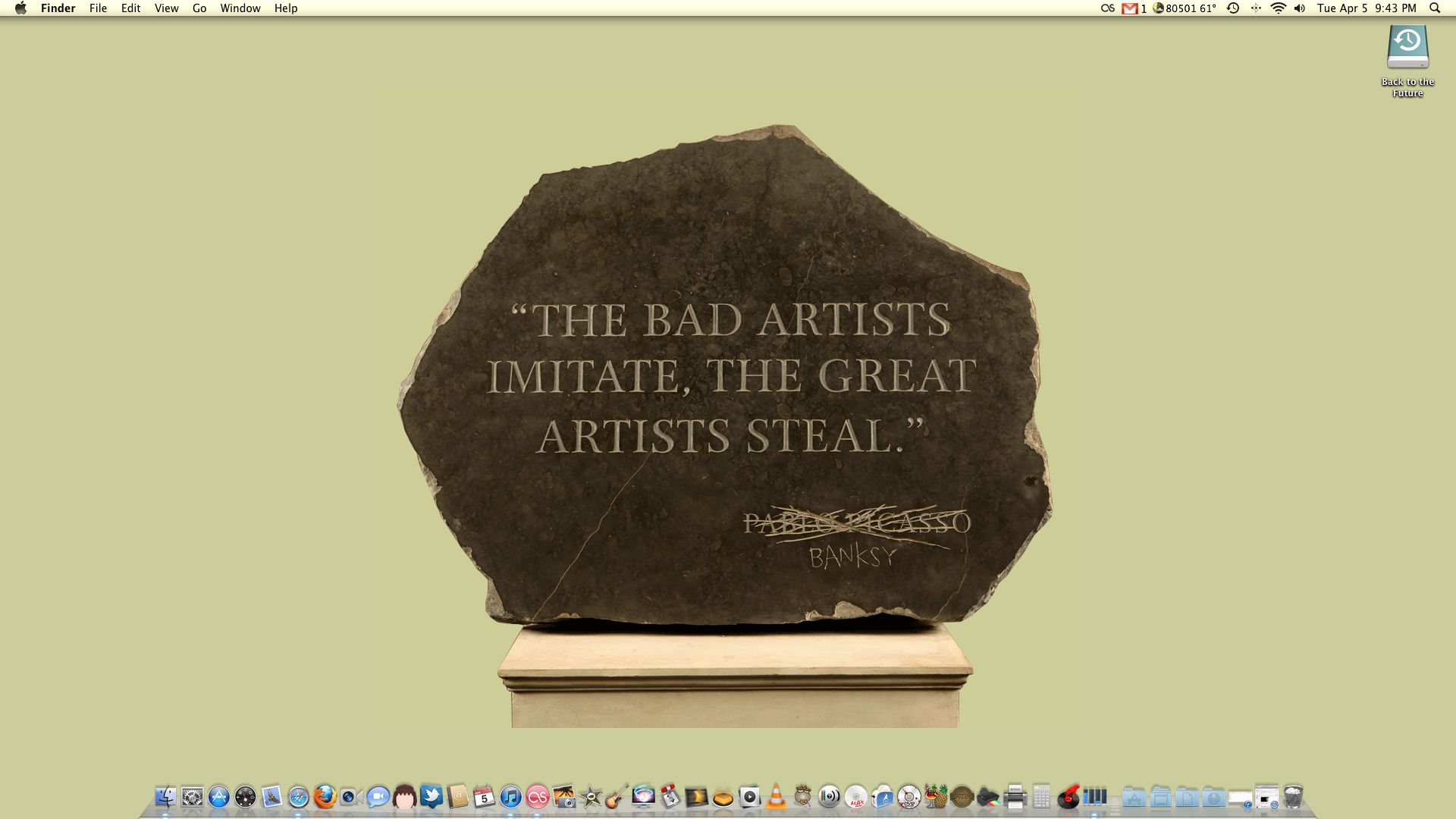Click the Last.fm menu bar icon
The image size is (1456, 819).
[1108, 8]
